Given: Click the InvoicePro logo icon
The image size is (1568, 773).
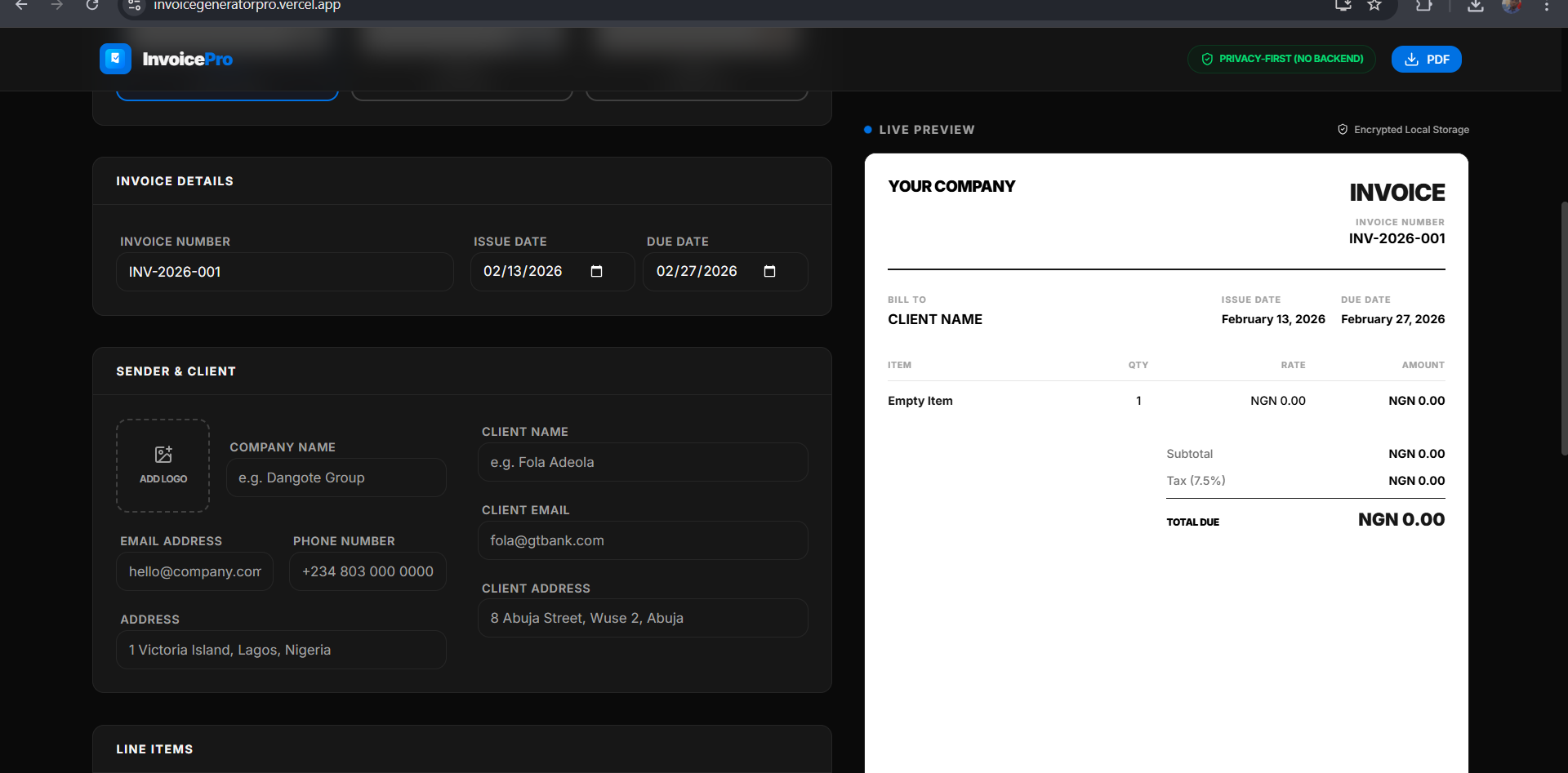Looking at the screenshot, I should pyautogui.click(x=115, y=59).
